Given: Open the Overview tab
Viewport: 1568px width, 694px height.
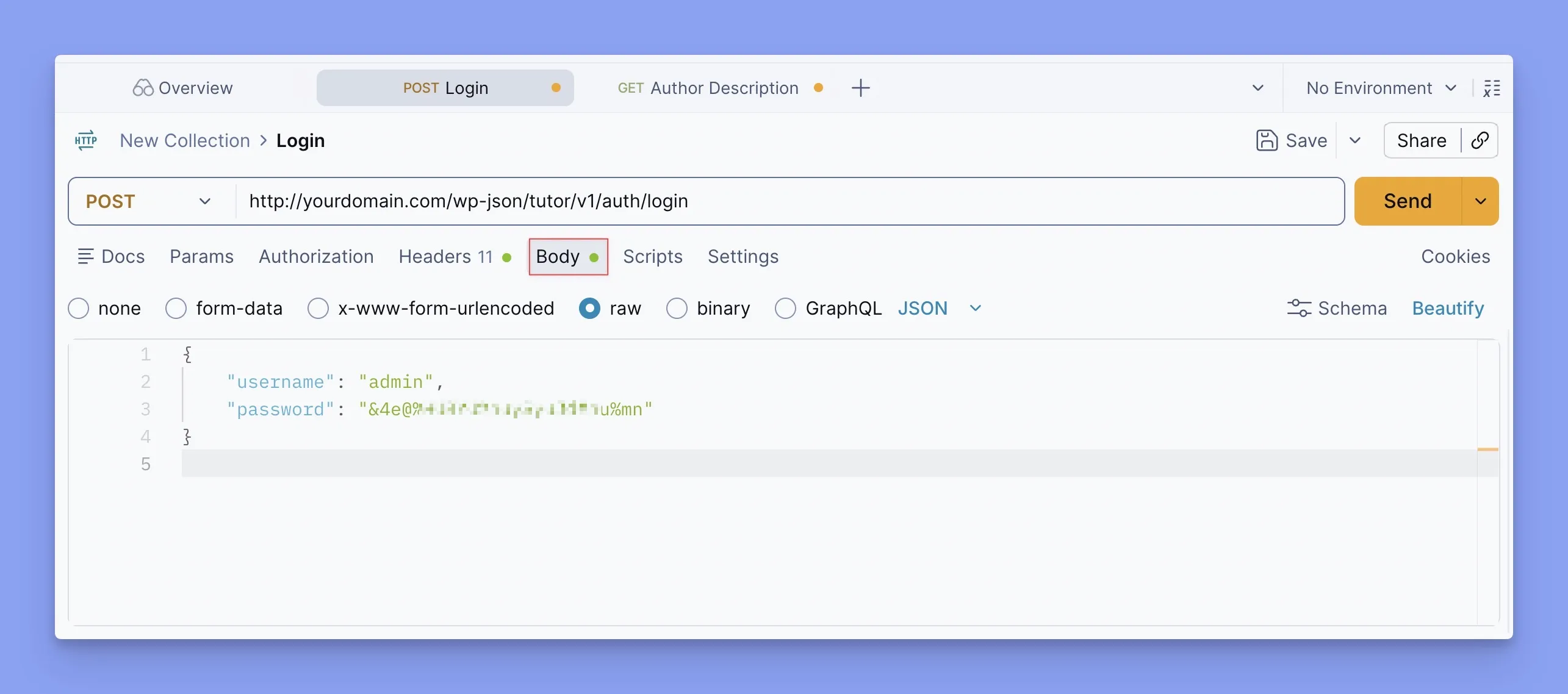Looking at the screenshot, I should 182,88.
